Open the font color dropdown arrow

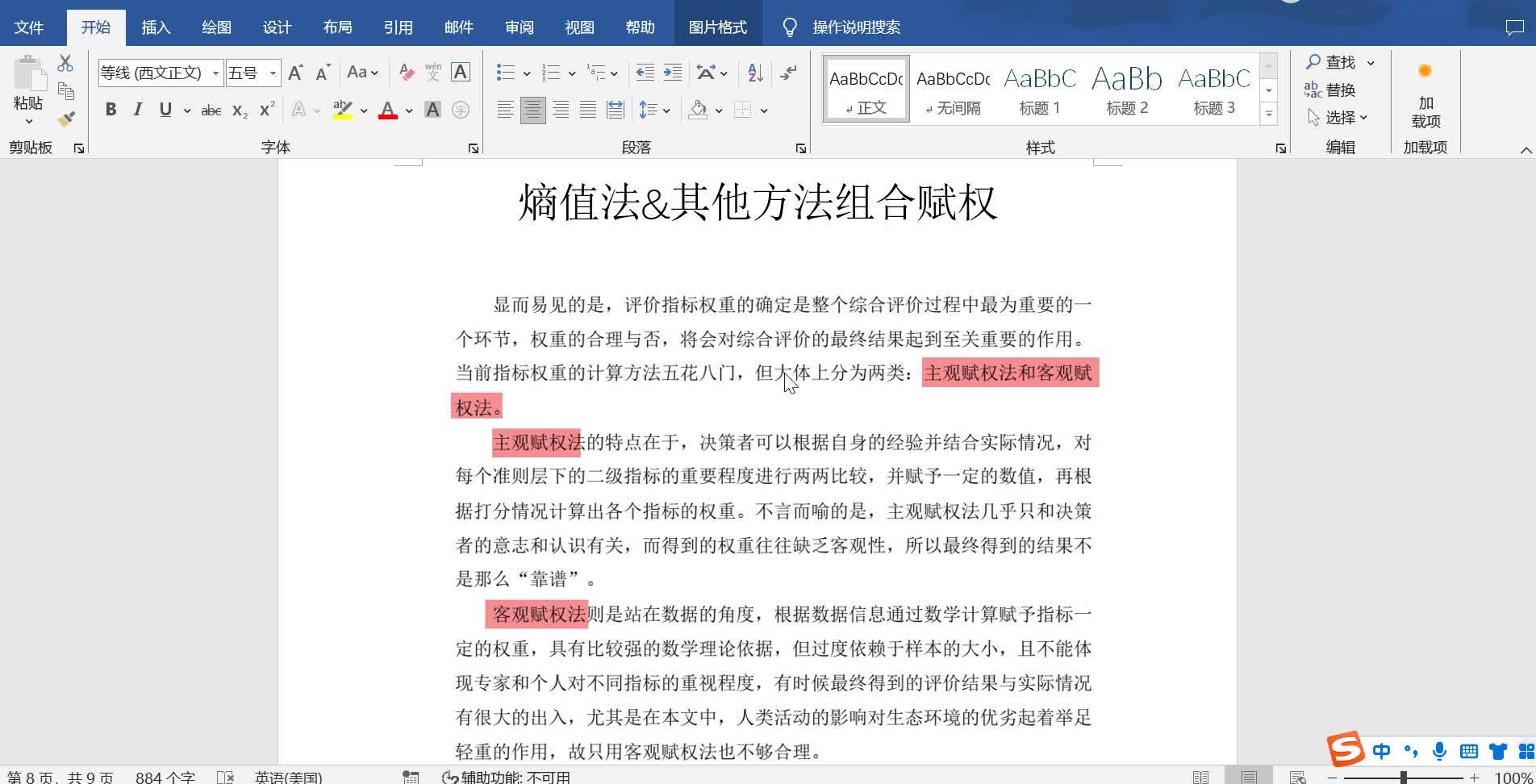[x=409, y=111]
